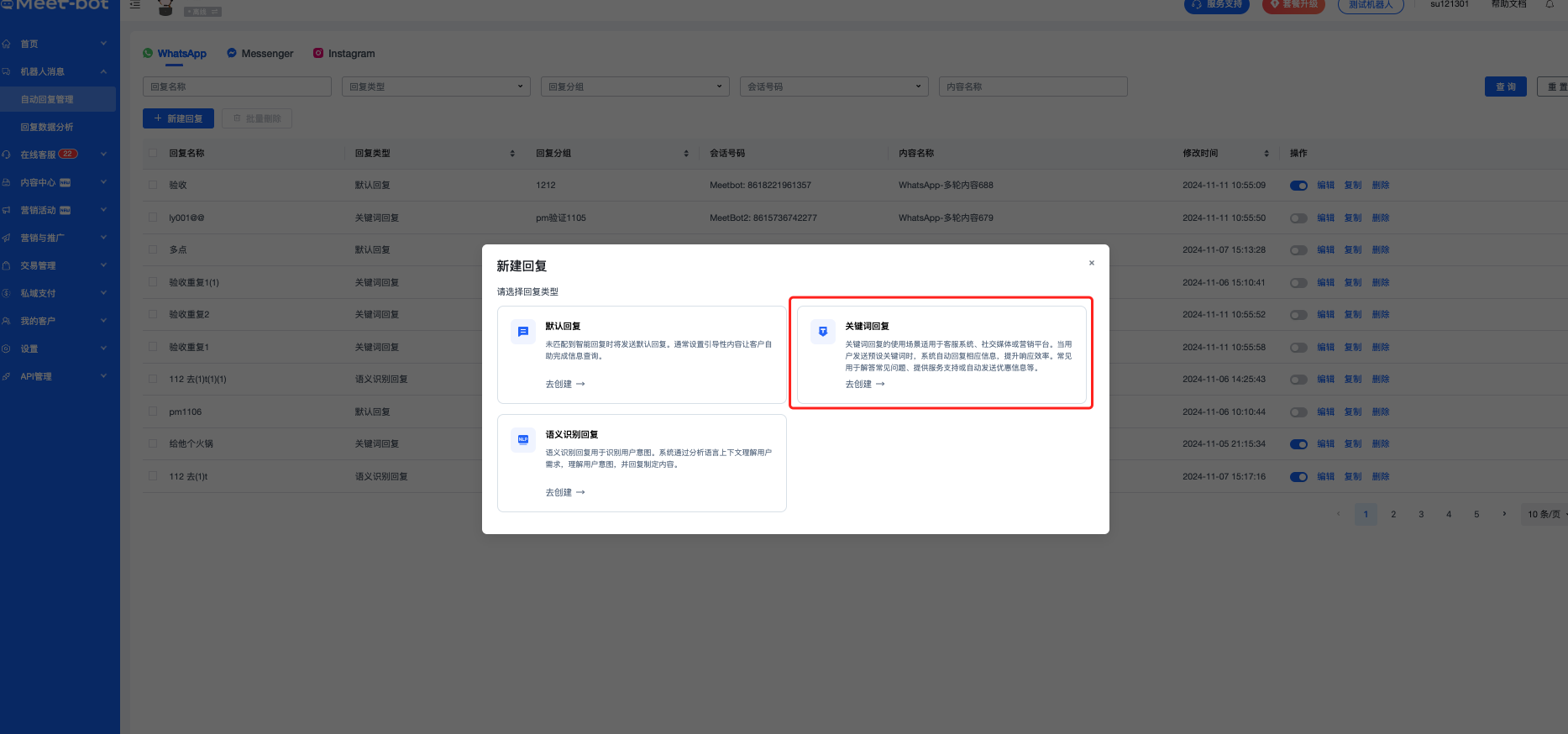Click the sidebar collapse icon in top bar
The height and width of the screenshot is (734, 1568).
coord(135,5)
